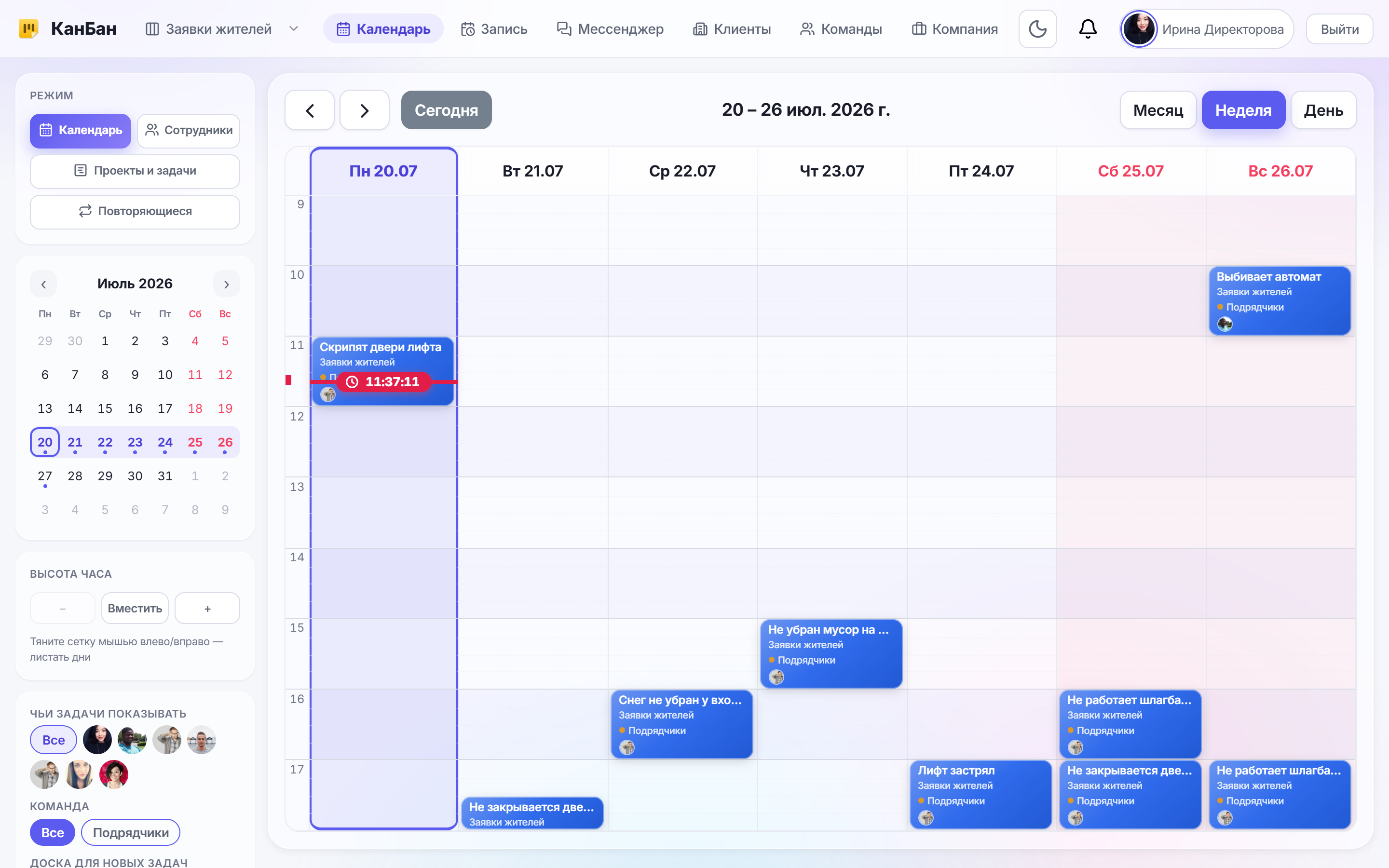Screen dimensions: 1389x868
Task: Show next month in mini calendar
Action: click(226, 284)
